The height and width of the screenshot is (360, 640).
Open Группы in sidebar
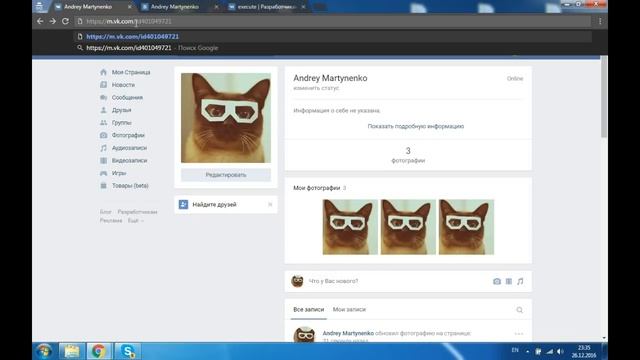click(122, 123)
